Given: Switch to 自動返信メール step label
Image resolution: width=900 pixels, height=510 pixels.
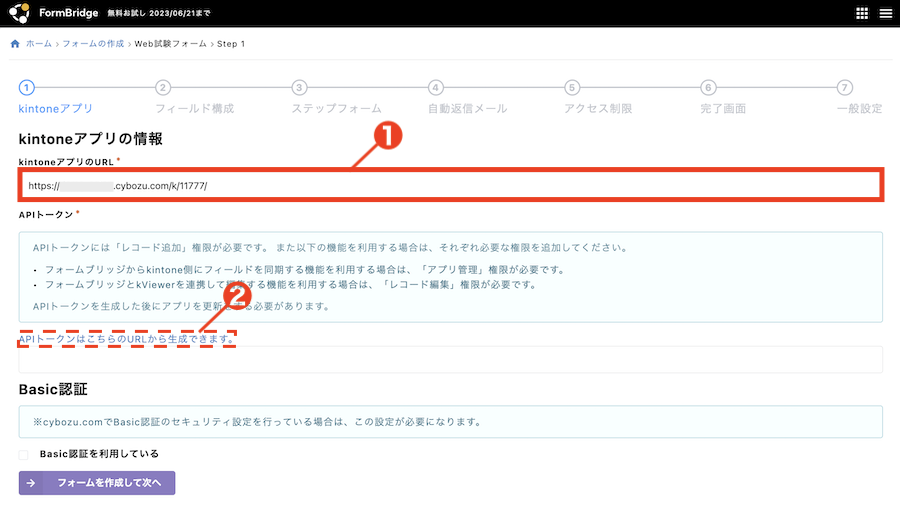Looking at the screenshot, I should click(467, 108).
